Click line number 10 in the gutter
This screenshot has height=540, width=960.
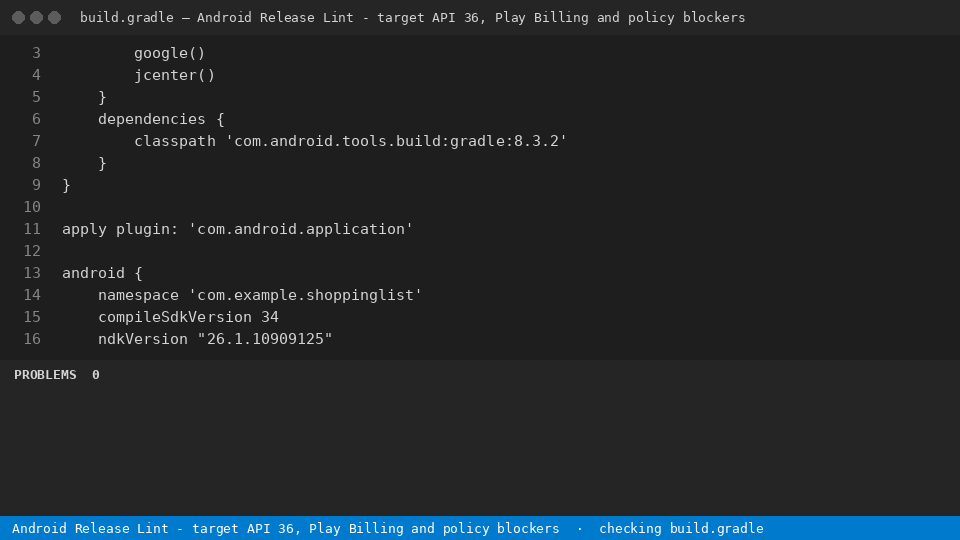click(32, 207)
